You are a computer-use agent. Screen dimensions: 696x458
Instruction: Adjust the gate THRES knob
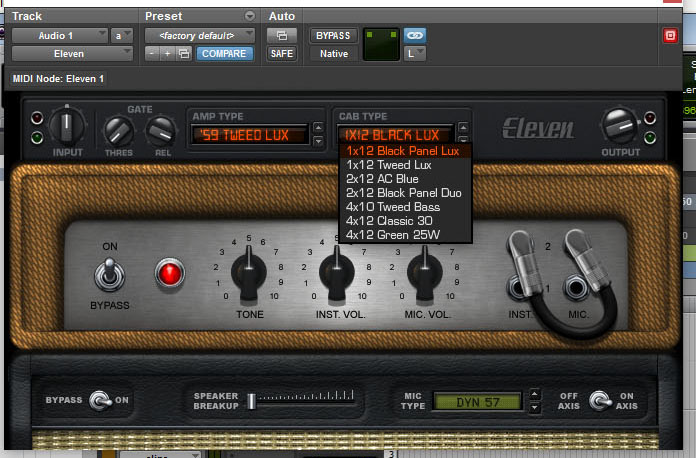coord(119,132)
